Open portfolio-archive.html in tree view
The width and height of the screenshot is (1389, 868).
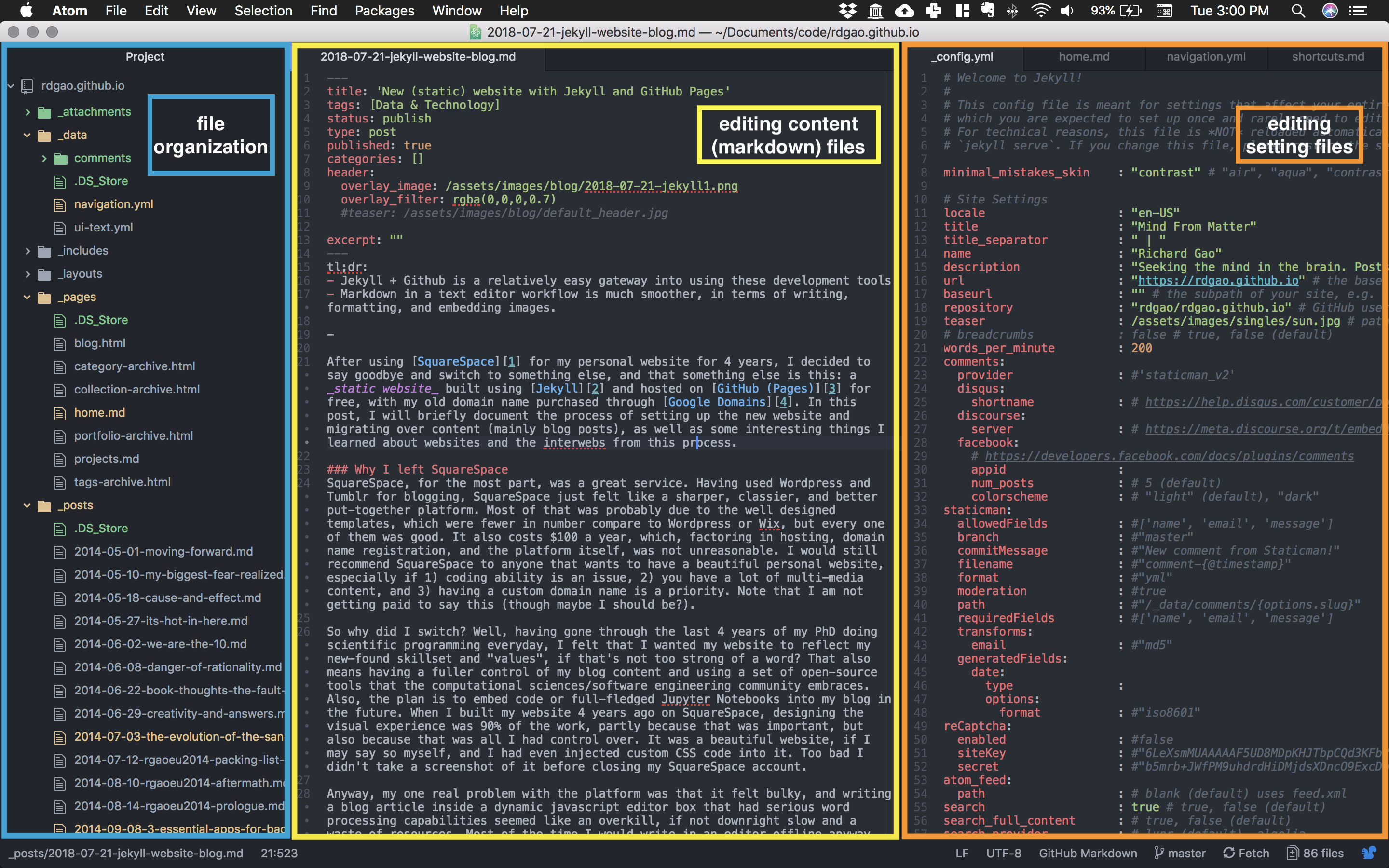coord(133,436)
